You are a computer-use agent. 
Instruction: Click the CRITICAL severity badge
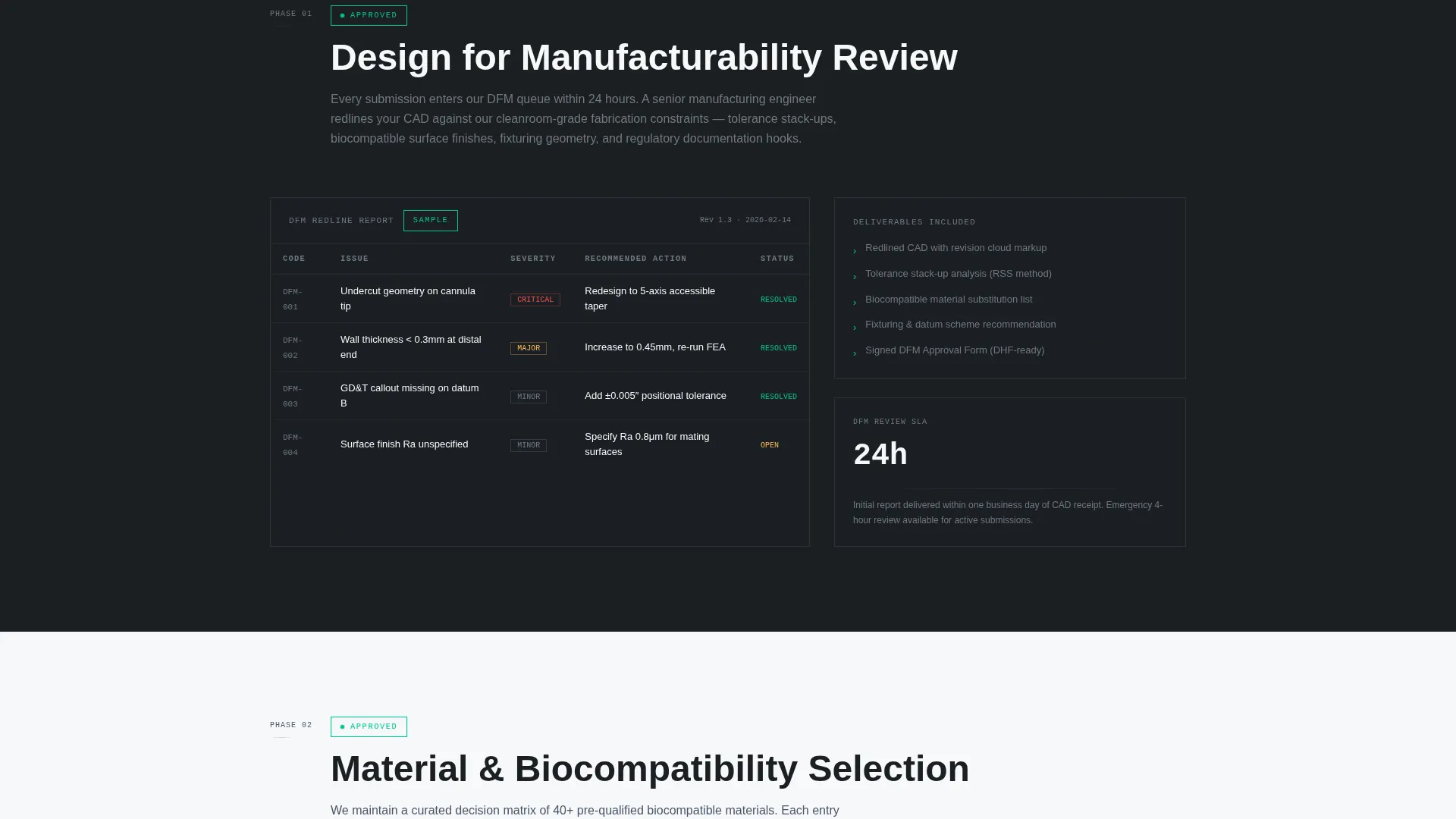pos(535,300)
